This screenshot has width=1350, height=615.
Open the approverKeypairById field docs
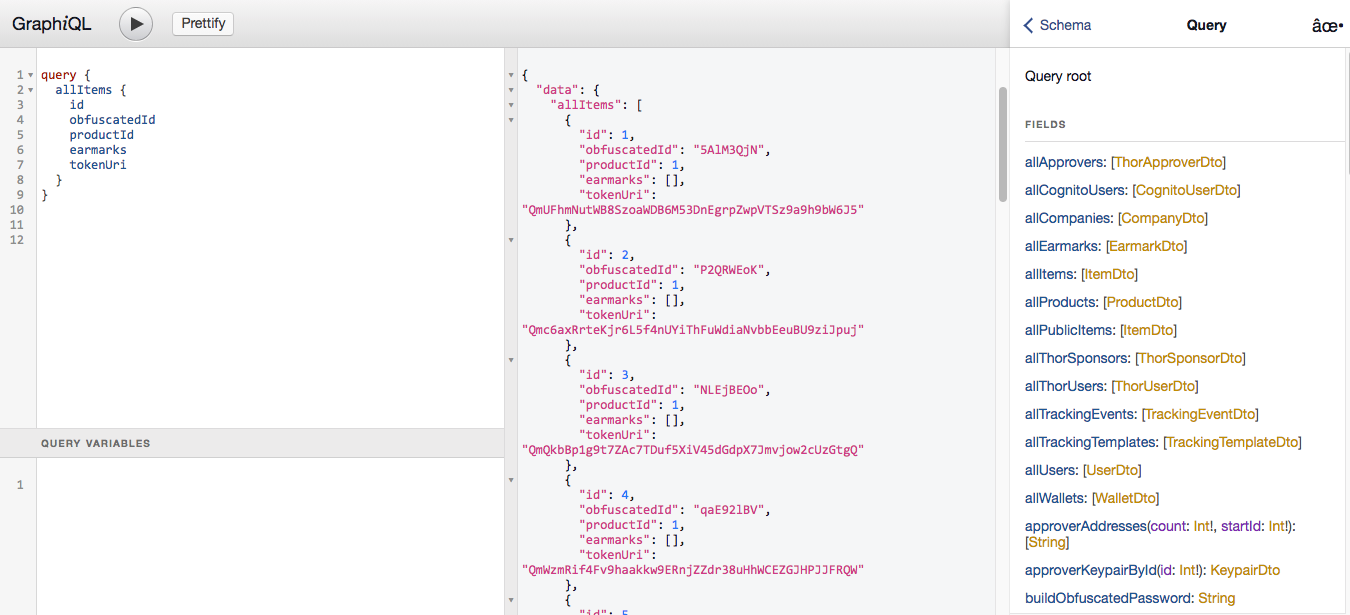(x=1090, y=570)
